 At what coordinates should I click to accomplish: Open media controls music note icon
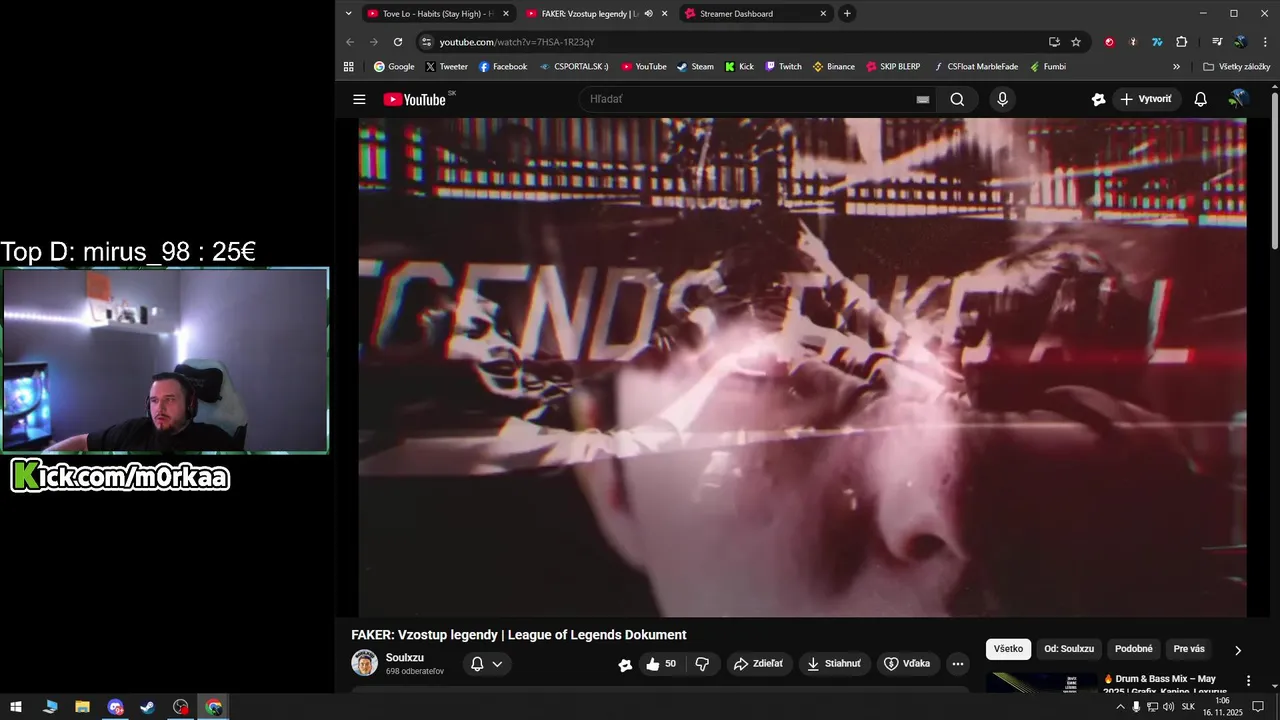[1217, 42]
